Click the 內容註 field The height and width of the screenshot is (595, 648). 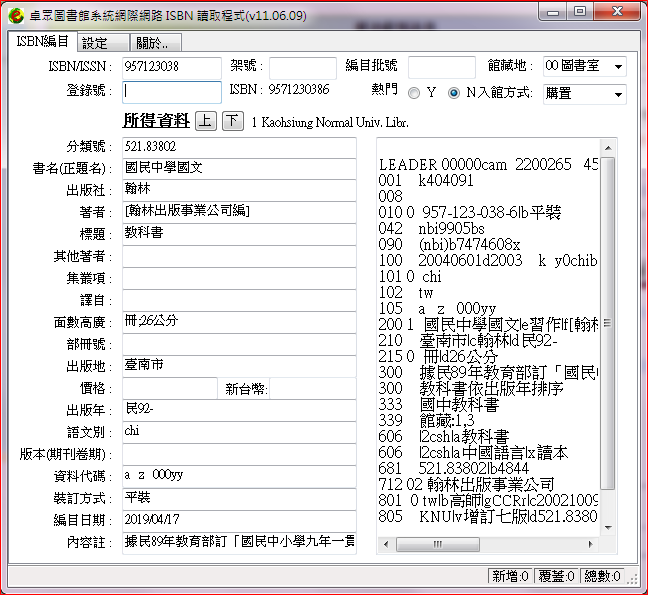click(x=239, y=543)
